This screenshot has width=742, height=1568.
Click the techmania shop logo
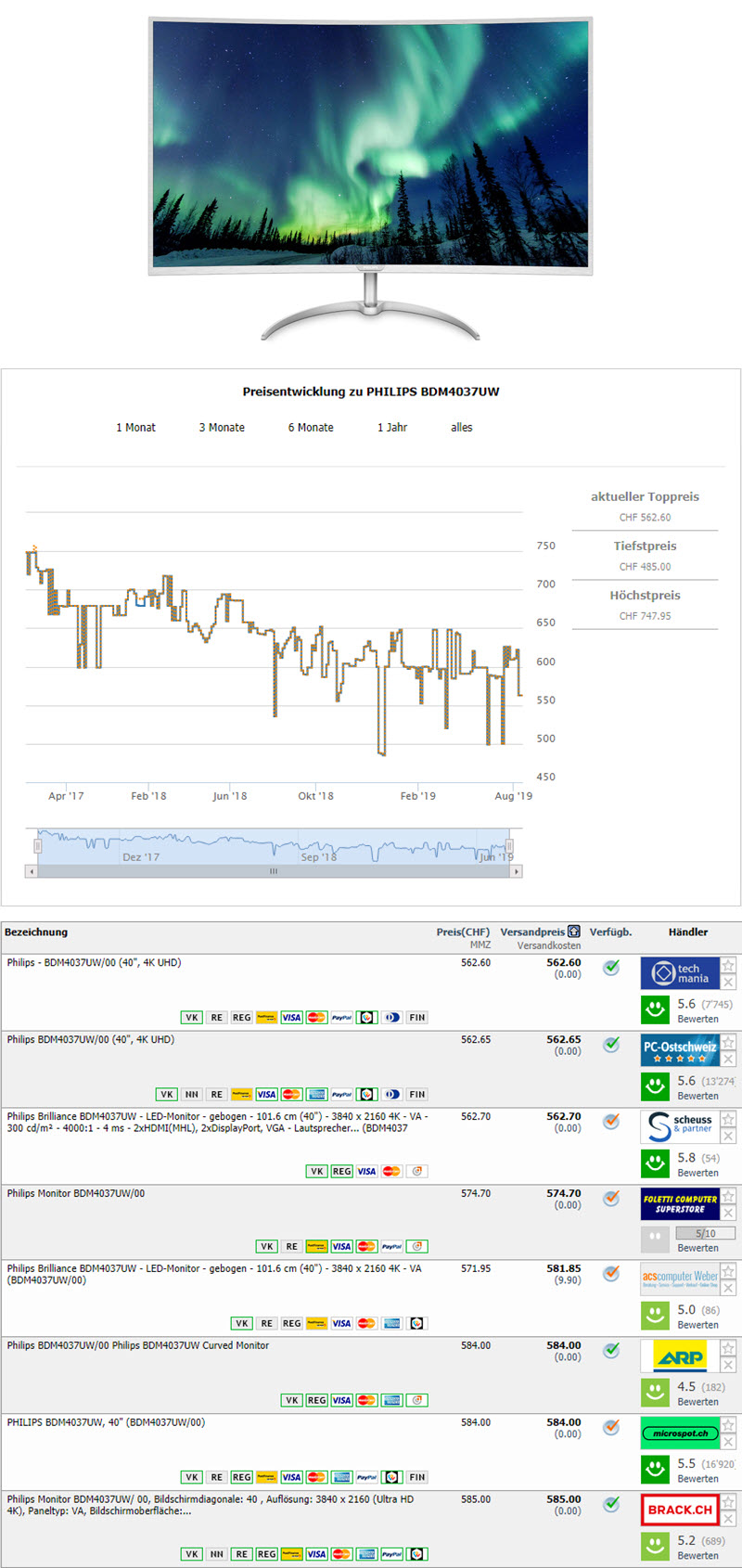(679, 973)
